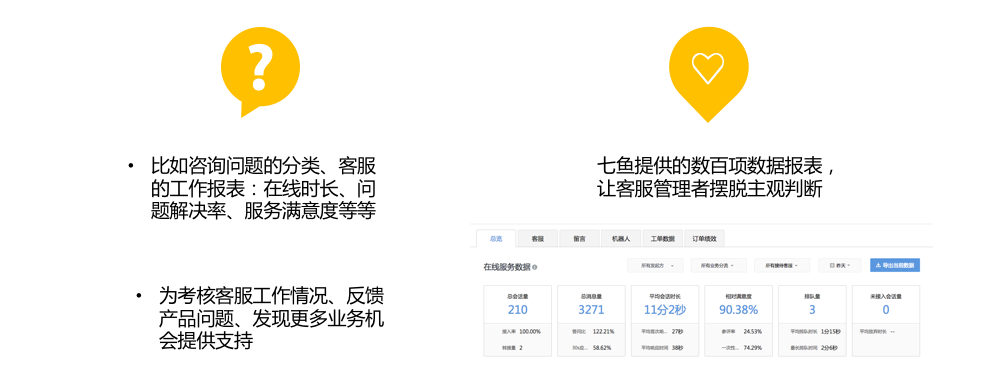Click the 未接入会话量 value 0
The image size is (1000, 385).
[885, 310]
